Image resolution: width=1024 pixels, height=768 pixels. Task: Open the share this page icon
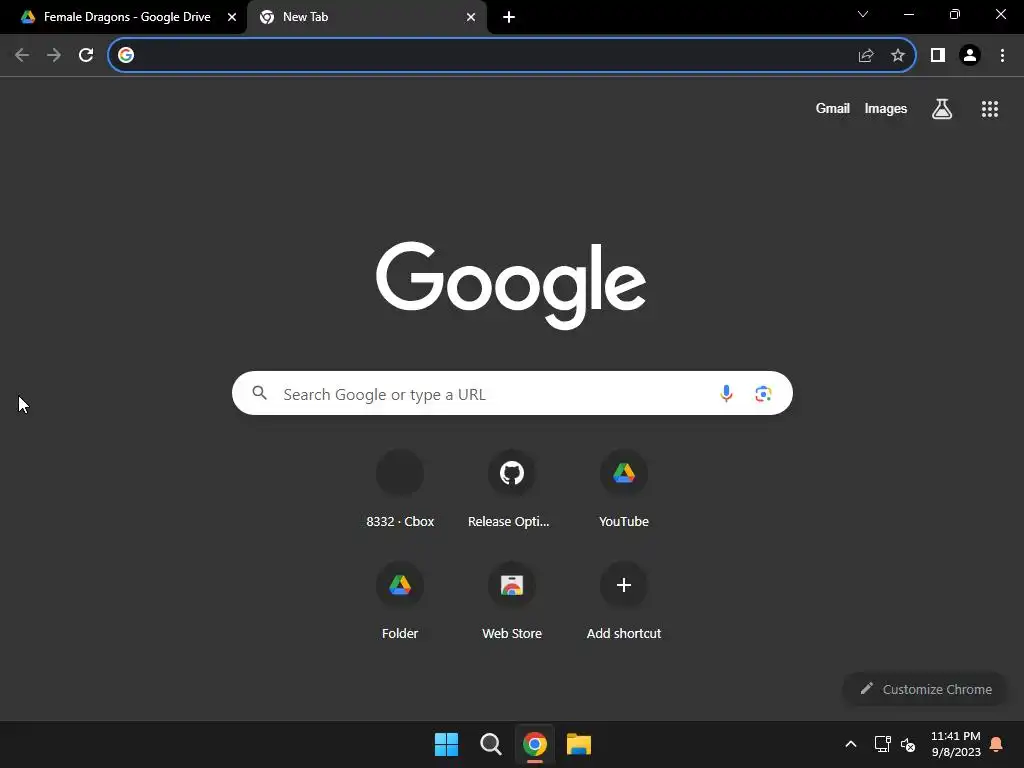point(866,56)
